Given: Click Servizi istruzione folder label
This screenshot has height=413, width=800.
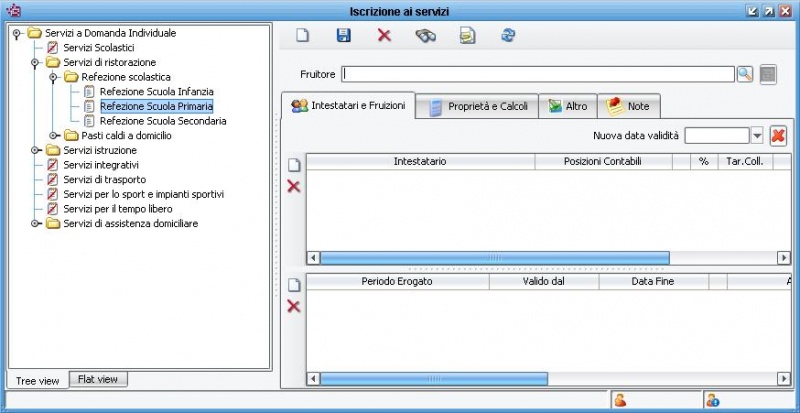Looking at the screenshot, I should click(x=100, y=151).
